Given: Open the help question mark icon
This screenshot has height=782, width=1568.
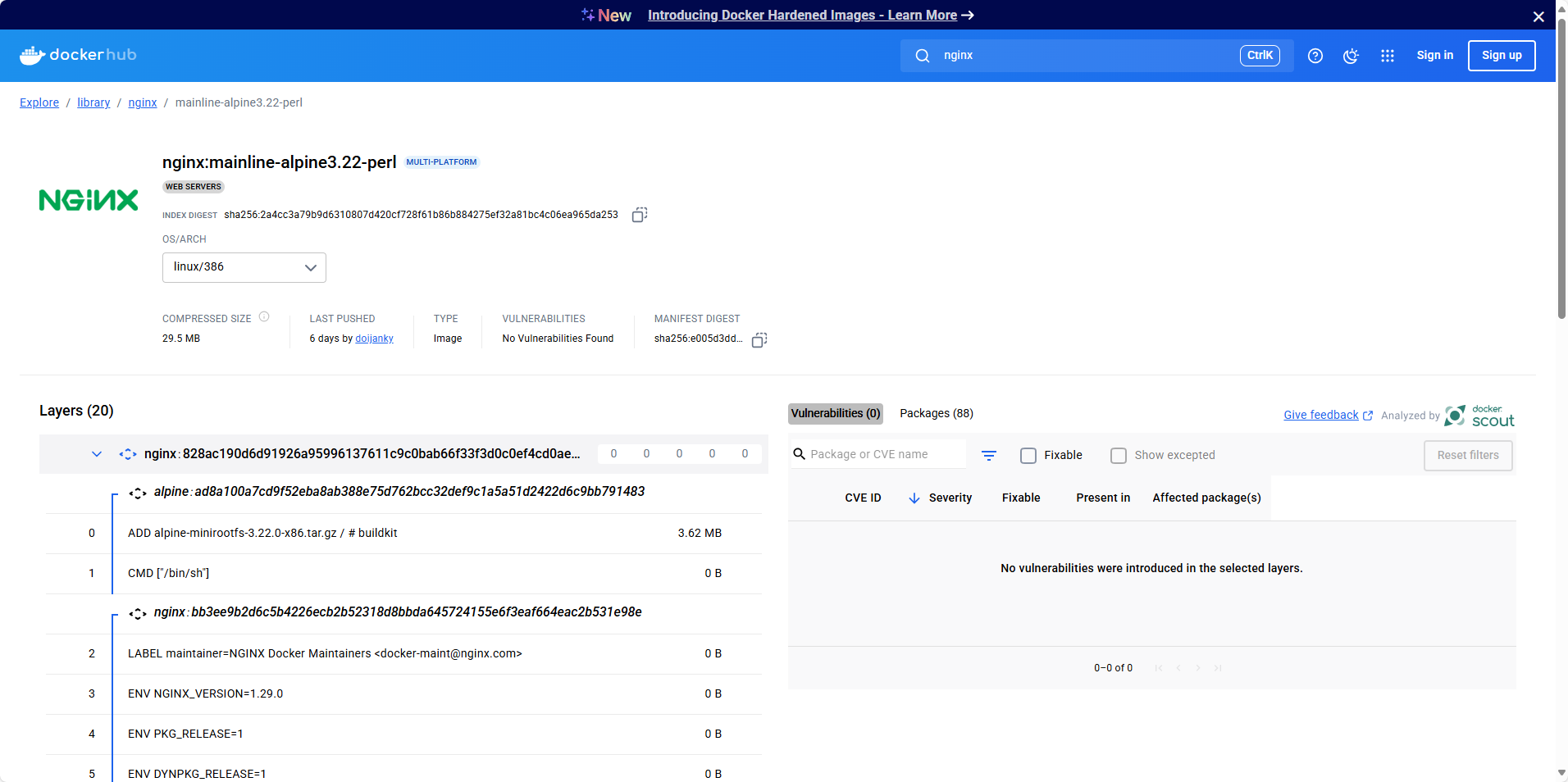Looking at the screenshot, I should tap(1315, 56).
